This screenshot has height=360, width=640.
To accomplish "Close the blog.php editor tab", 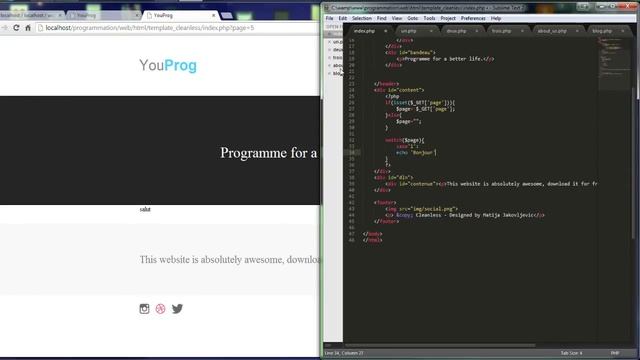I will pyautogui.click(x=623, y=31).
